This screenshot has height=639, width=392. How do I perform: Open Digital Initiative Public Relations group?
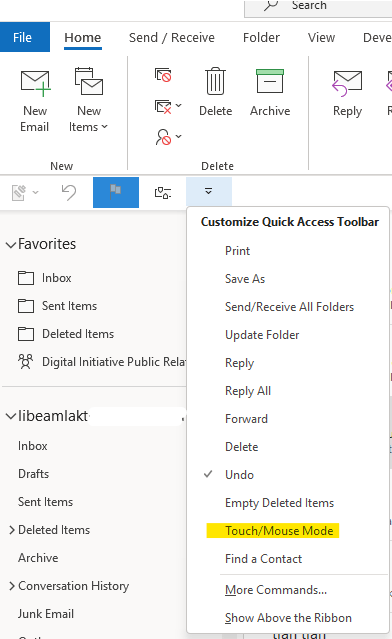113,362
